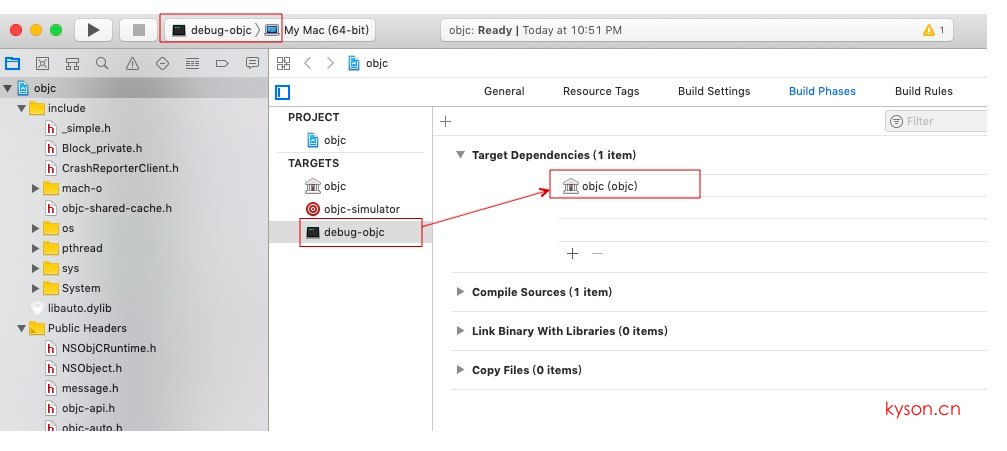1007x451 pixels.
Task: Add a new build phase with plus
Action: coord(446,121)
